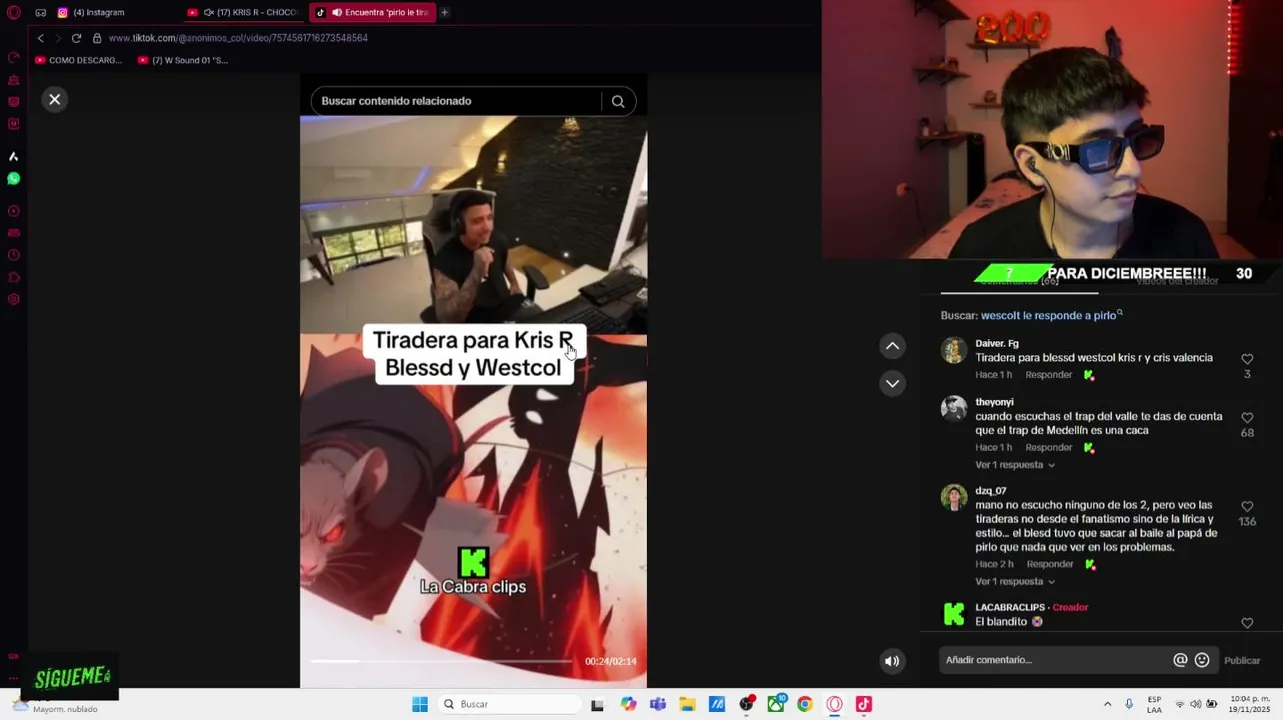This screenshot has width=1283, height=720.
Task: Open Google Chrome from the taskbar
Action: [805, 704]
